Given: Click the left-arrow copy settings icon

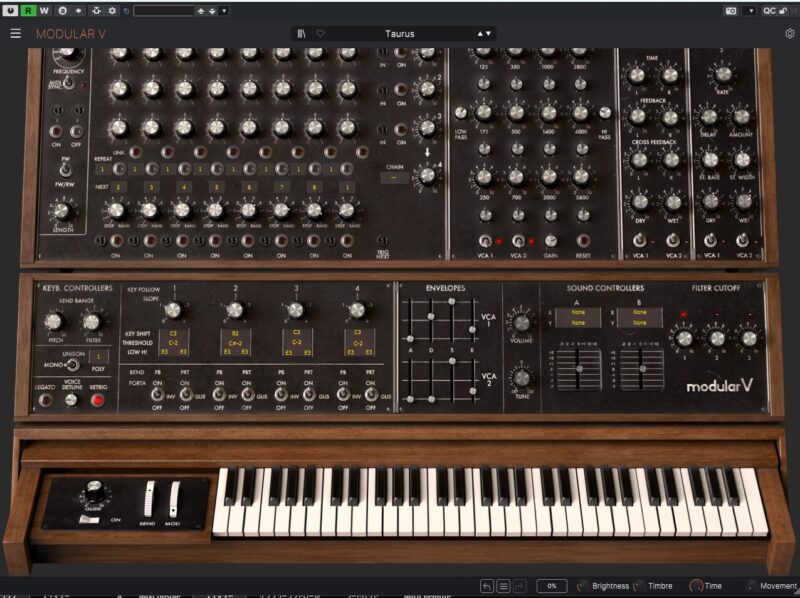Looking at the screenshot, I should point(79,10).
